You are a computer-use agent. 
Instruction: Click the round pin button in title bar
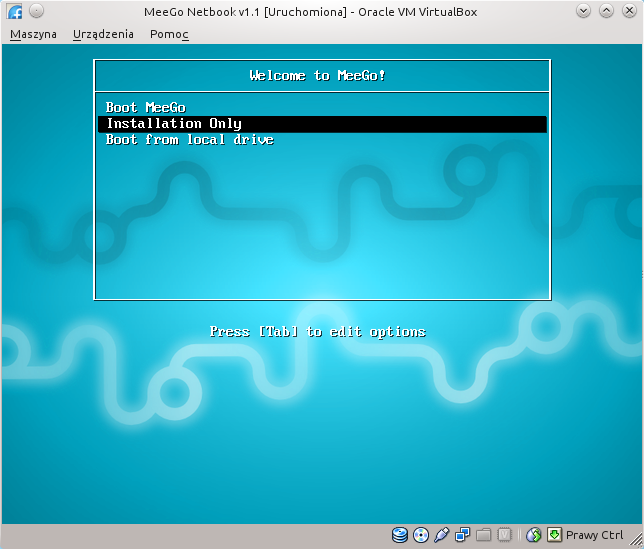coord(37,11)
